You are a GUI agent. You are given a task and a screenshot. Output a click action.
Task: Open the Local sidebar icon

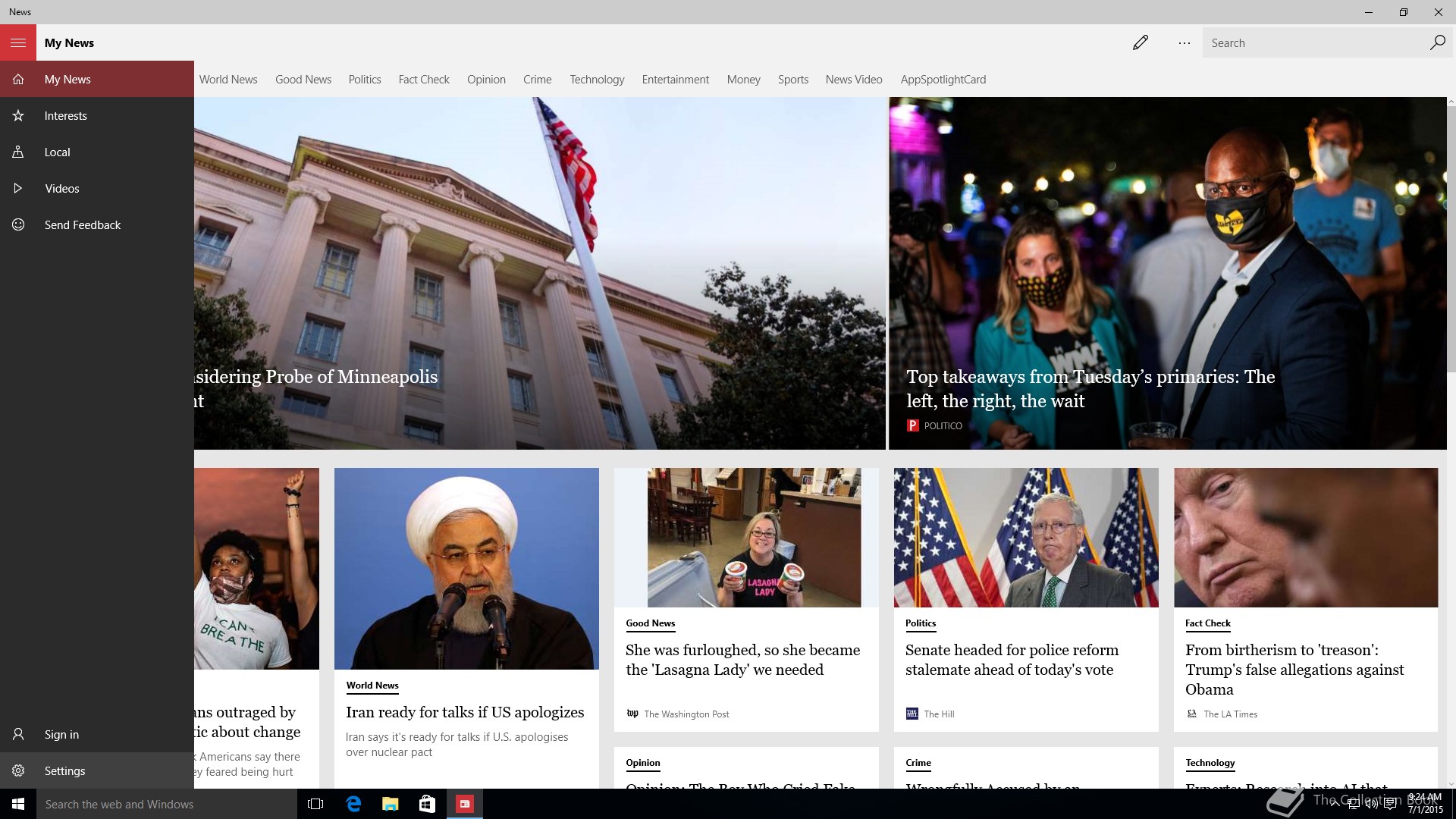[x=18, y=152]
